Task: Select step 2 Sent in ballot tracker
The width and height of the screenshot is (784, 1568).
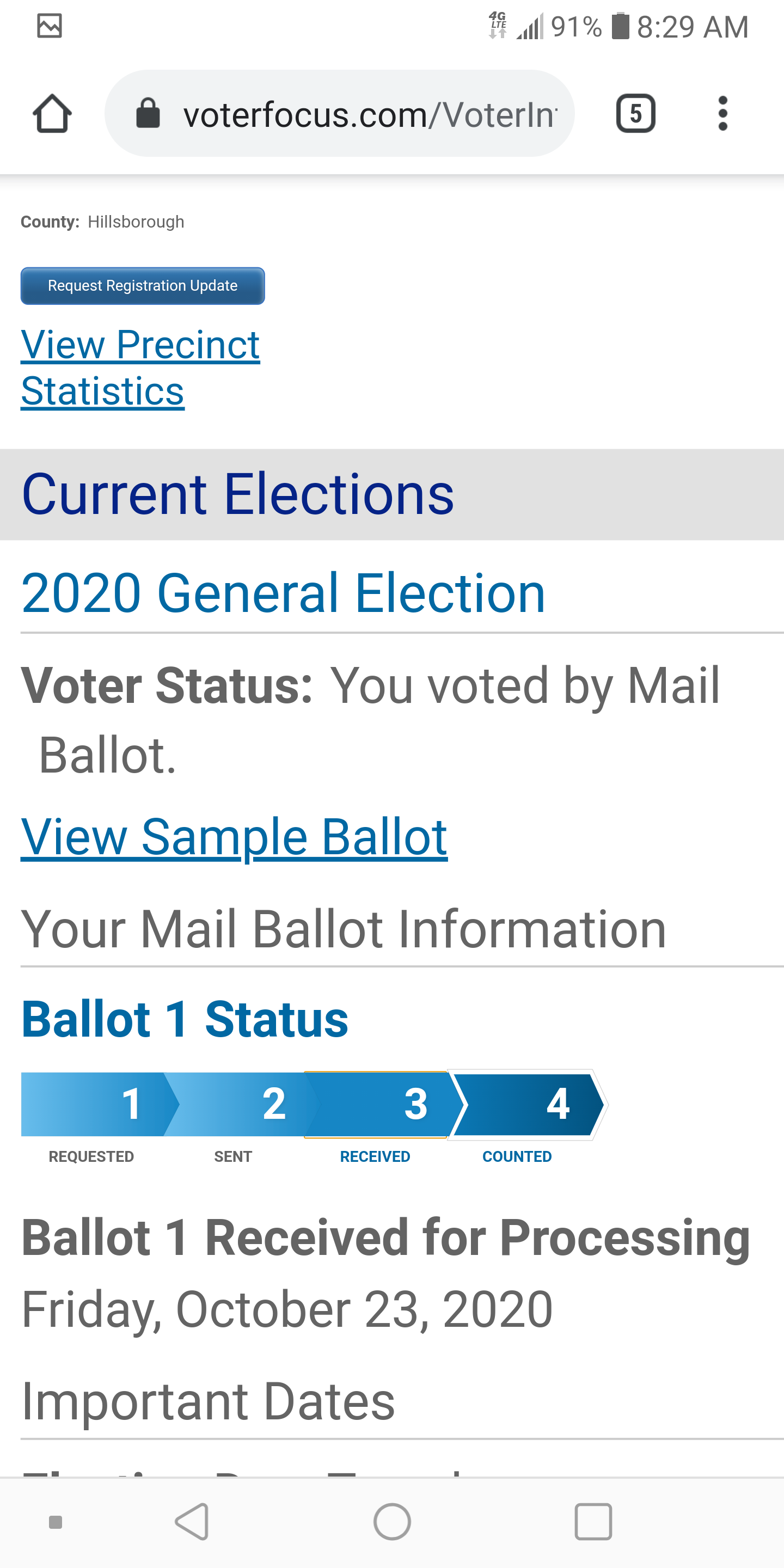Action: point(238,1104)
